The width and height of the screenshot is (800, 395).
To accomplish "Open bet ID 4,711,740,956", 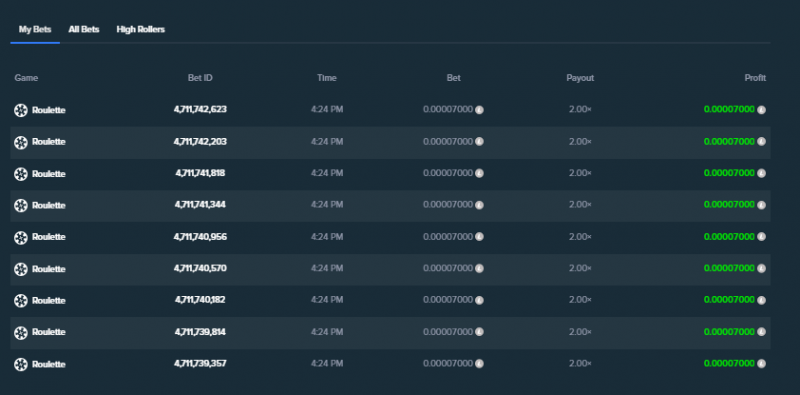I will [x=200, y=237].
